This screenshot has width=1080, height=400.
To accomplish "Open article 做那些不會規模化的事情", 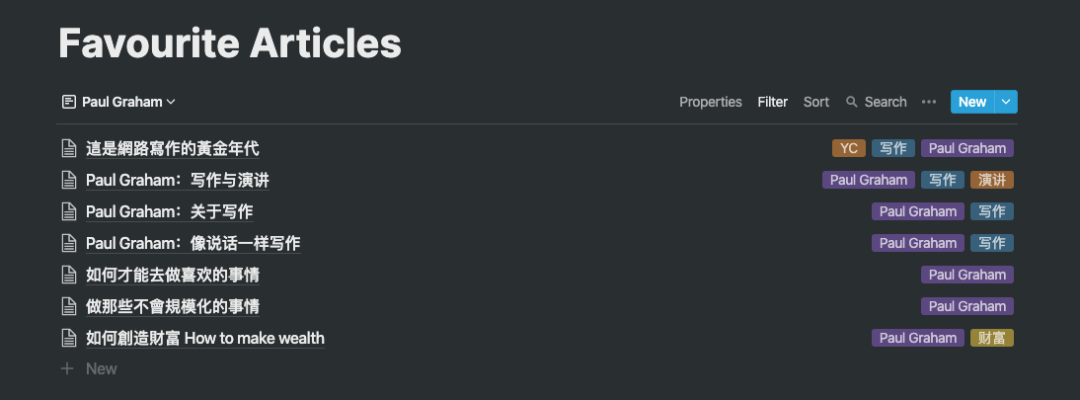I will point(172,306).
